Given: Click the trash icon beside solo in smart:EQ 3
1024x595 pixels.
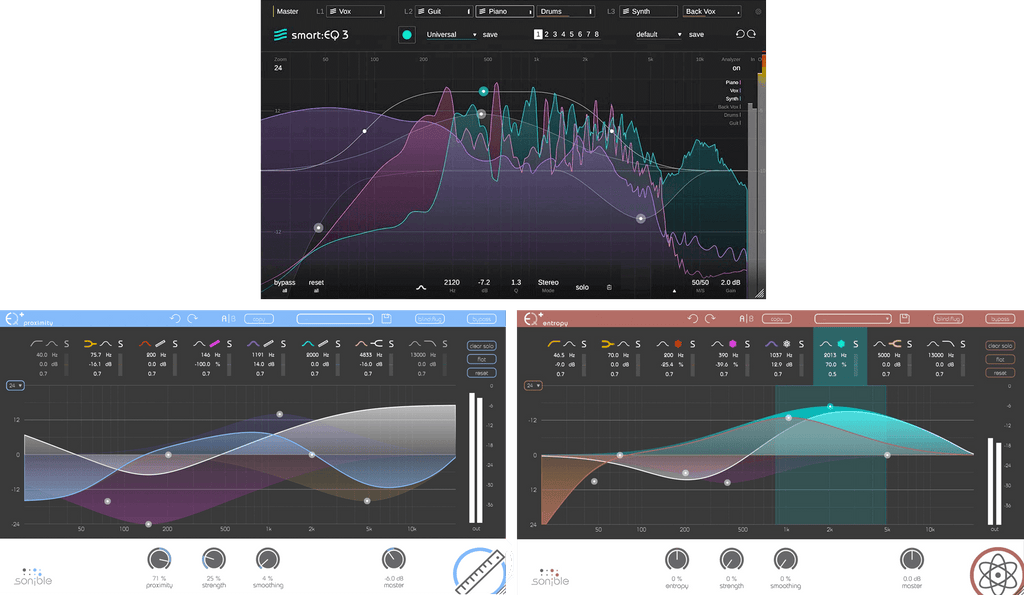Looking at the screenshot, I should tap(609, 287).
